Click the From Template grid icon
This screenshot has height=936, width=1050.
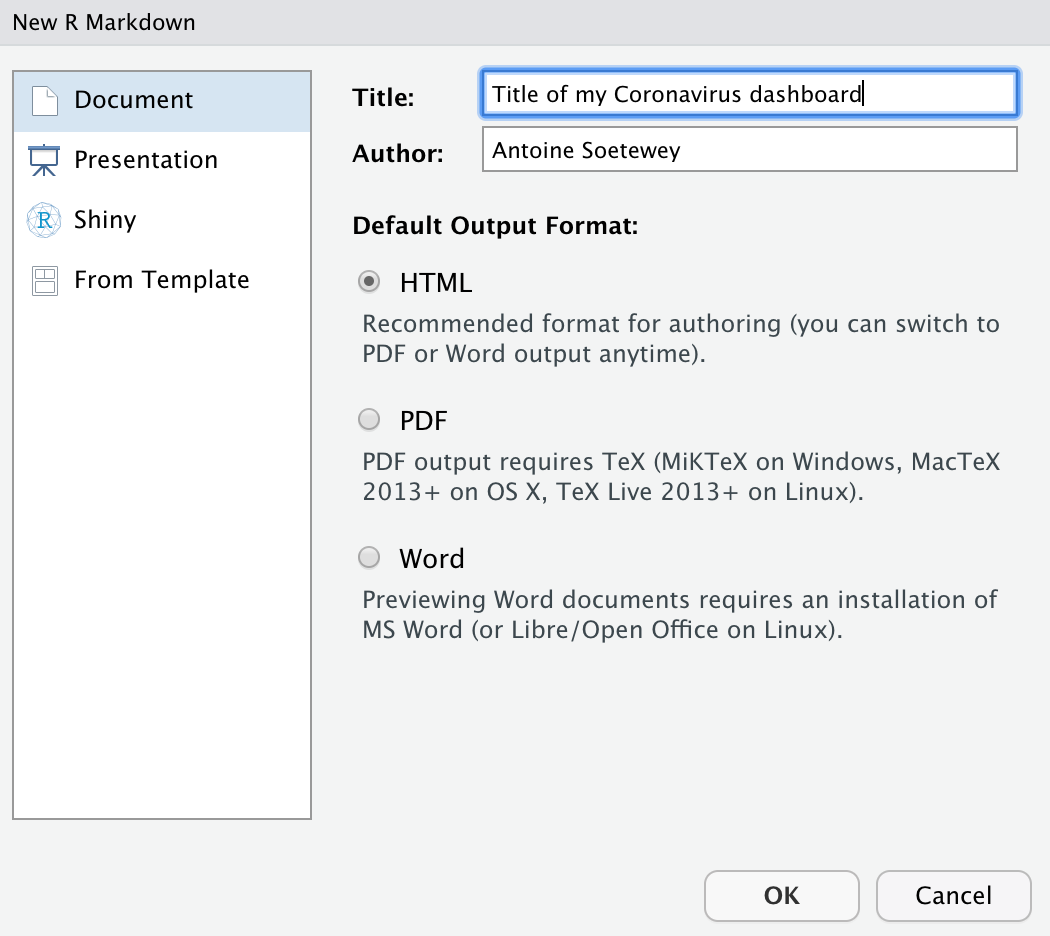44,280
